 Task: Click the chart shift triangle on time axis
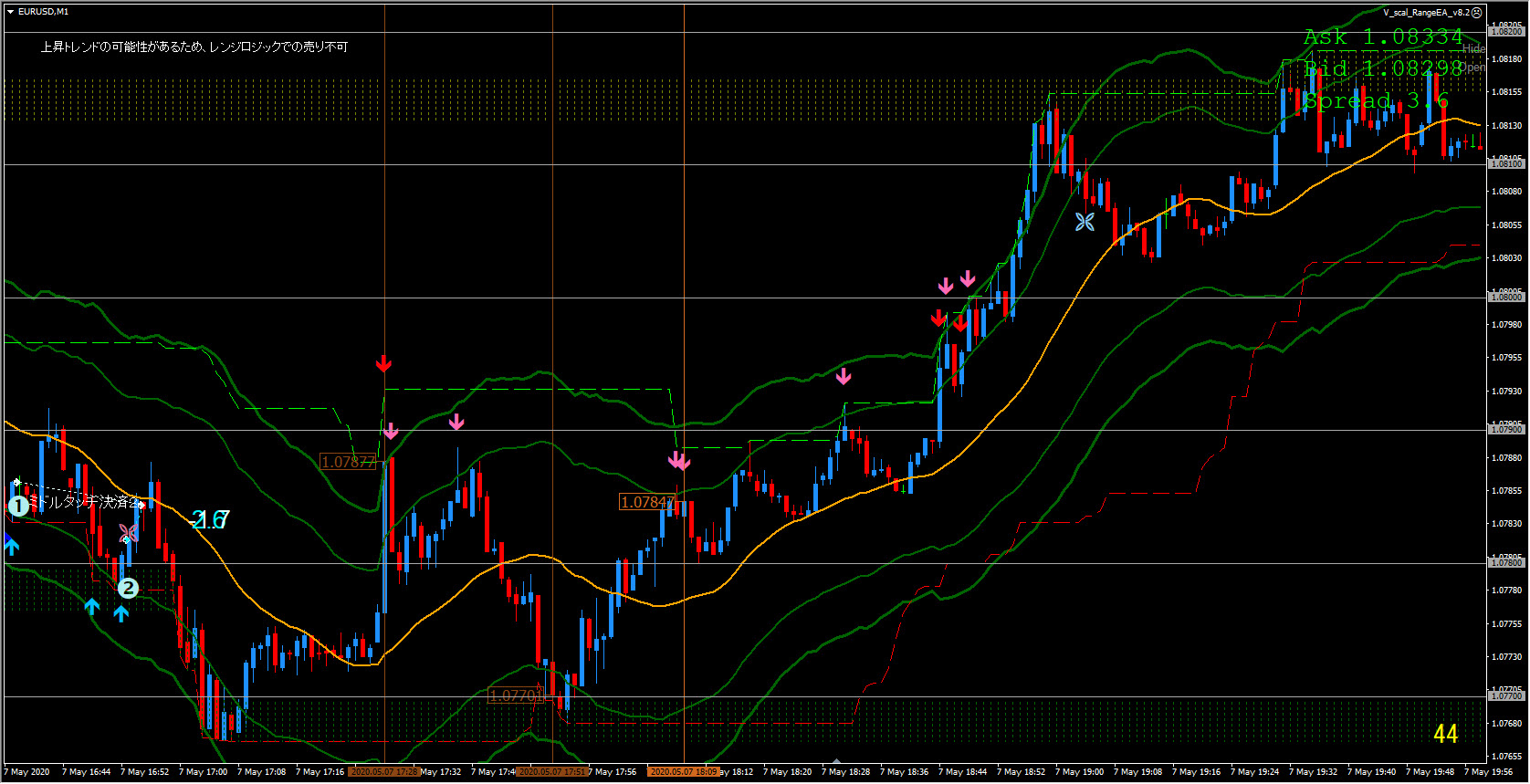[x=836, y=760]
